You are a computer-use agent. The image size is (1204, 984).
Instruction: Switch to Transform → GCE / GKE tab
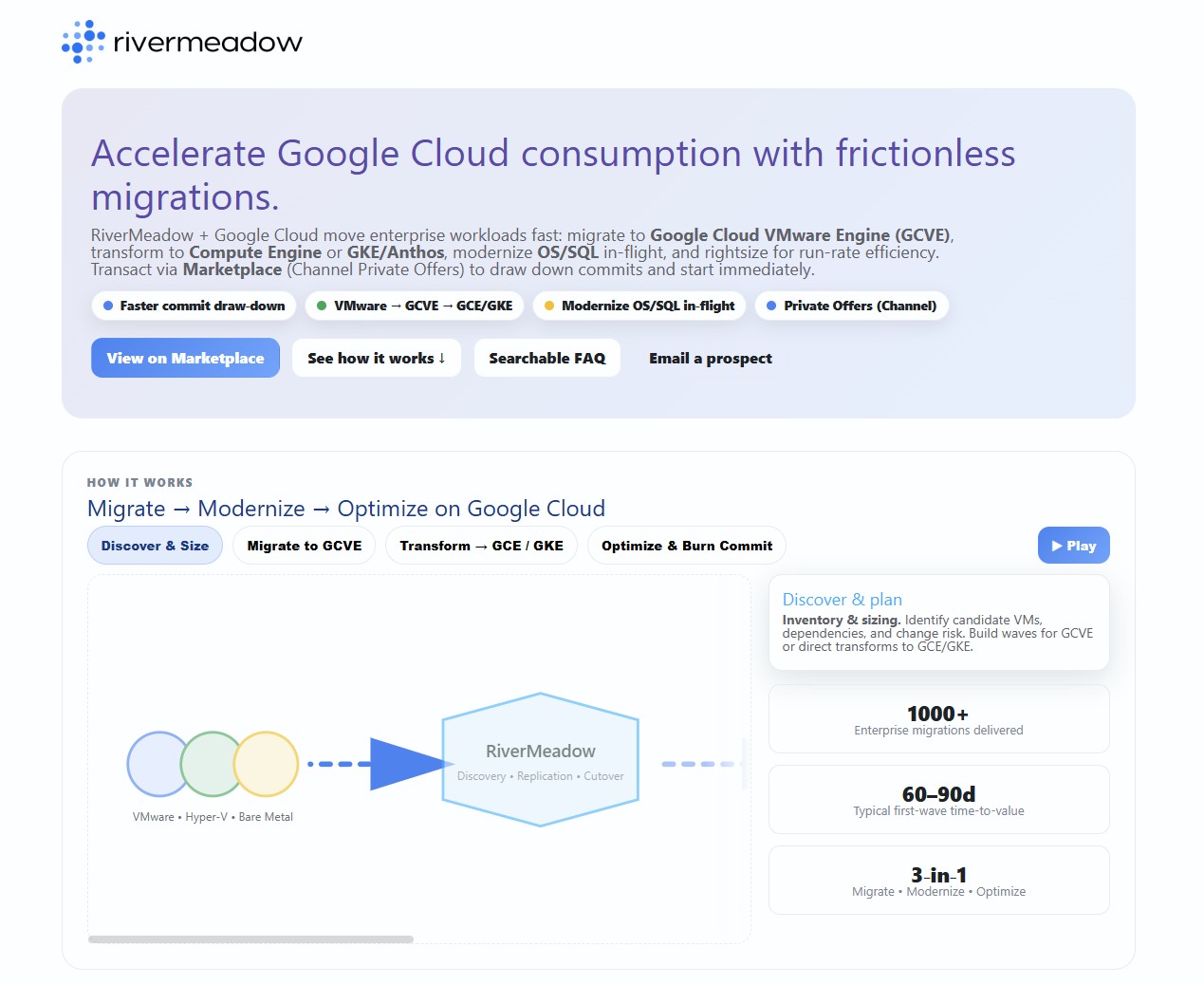point(481,546)
